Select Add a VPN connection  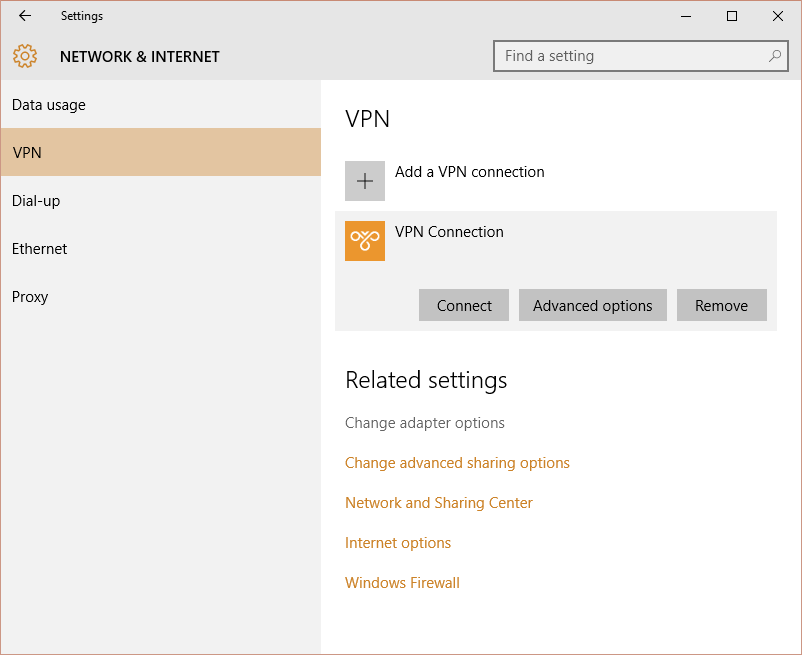[470, 172]
